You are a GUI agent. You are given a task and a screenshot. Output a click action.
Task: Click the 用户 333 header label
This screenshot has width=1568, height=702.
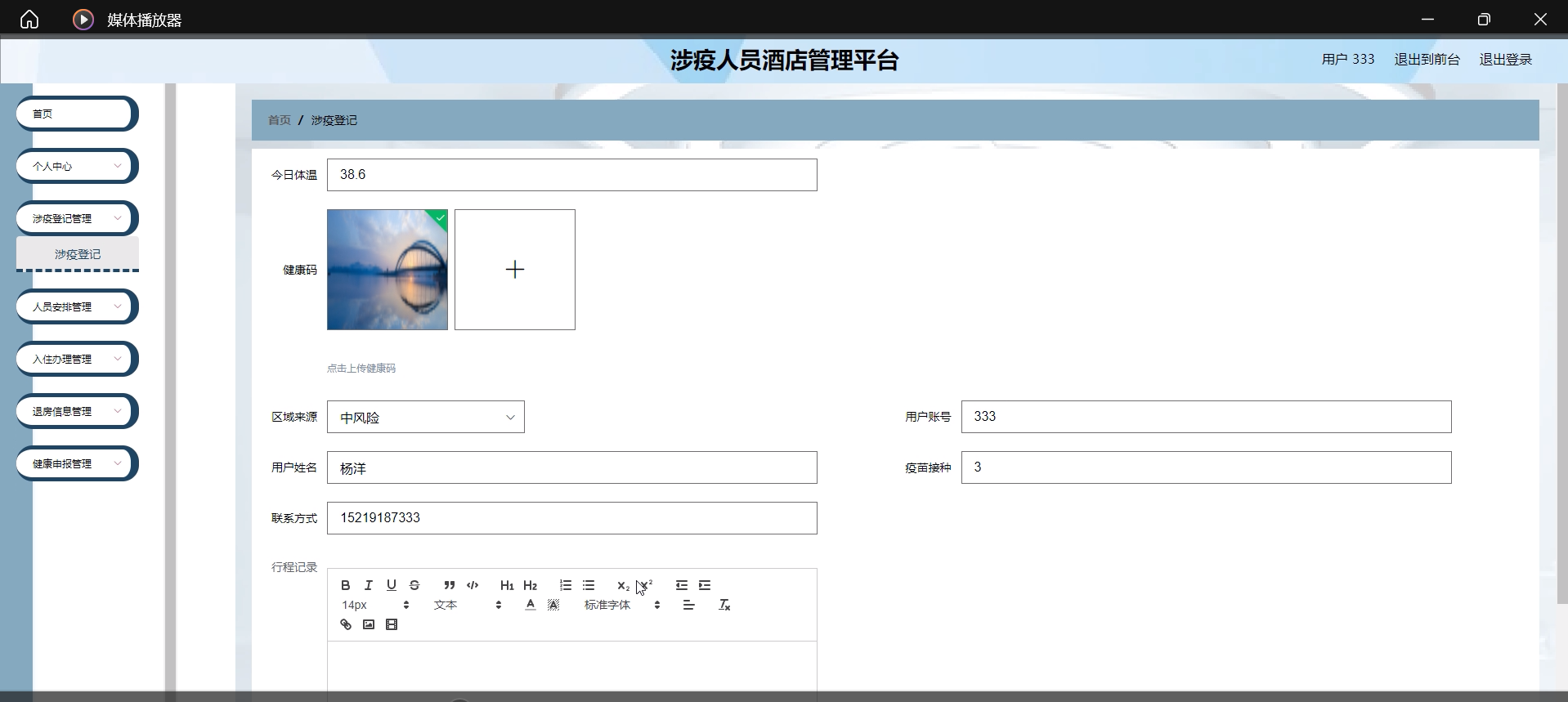(x=1348, y=59)
